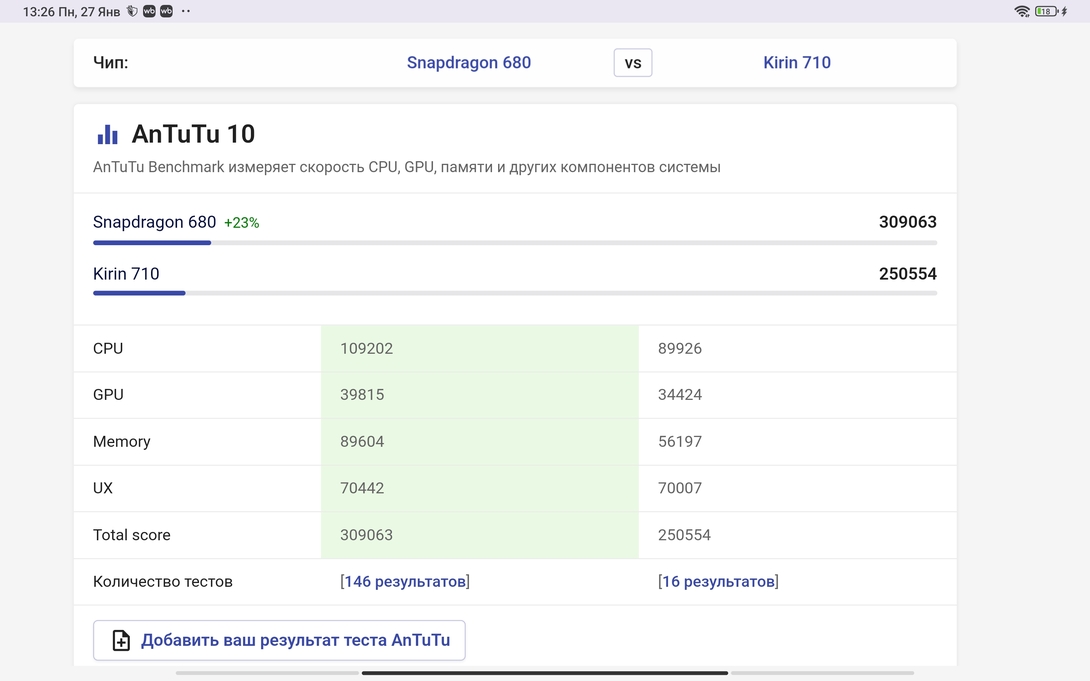1090x681 pixels.
Task: Click the plus-document icon on the AnTuTu button
Action: (120, 640)
